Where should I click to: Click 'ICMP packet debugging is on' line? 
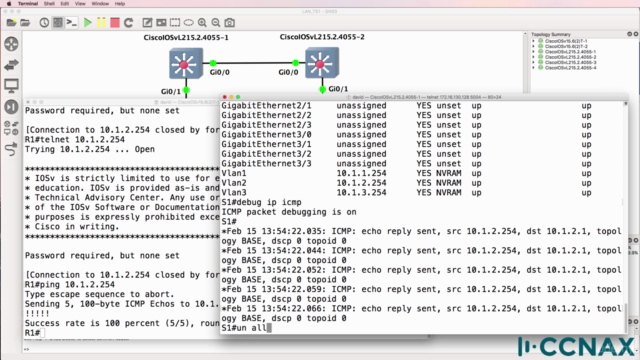(289, 212)
